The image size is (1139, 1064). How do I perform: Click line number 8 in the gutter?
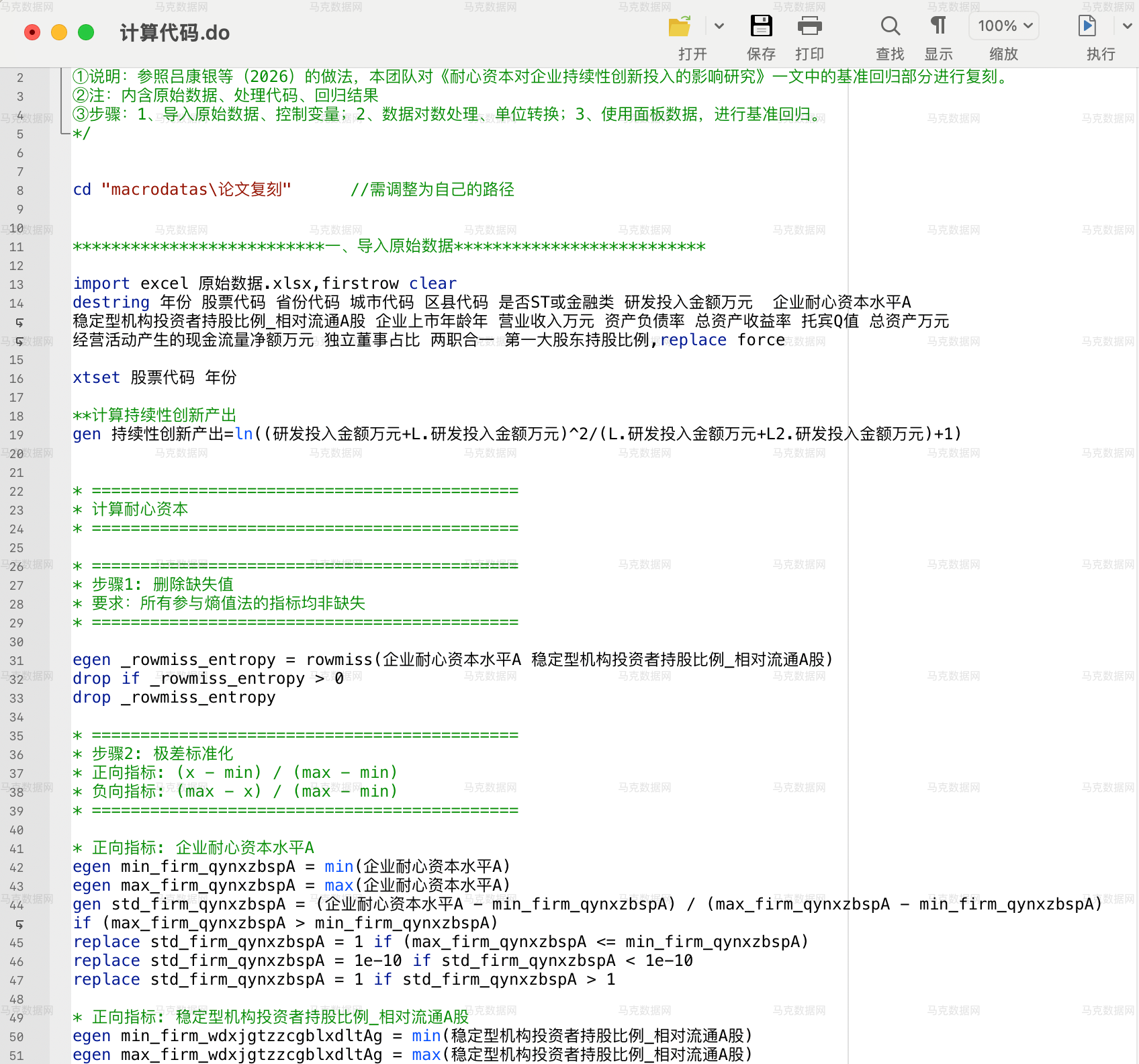(x=20, y=191)
